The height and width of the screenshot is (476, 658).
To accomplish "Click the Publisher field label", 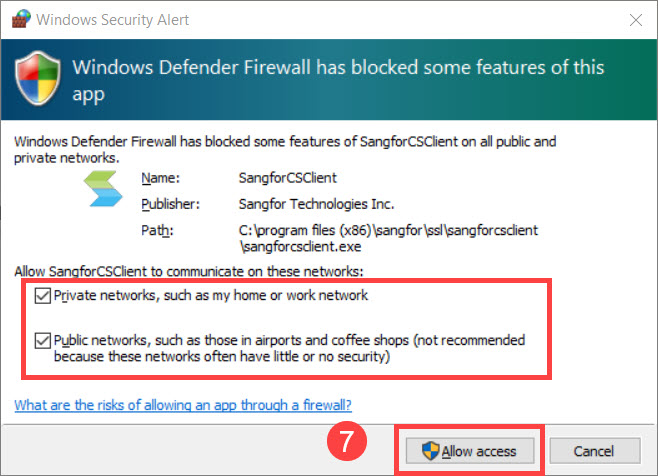I will 169,204.
